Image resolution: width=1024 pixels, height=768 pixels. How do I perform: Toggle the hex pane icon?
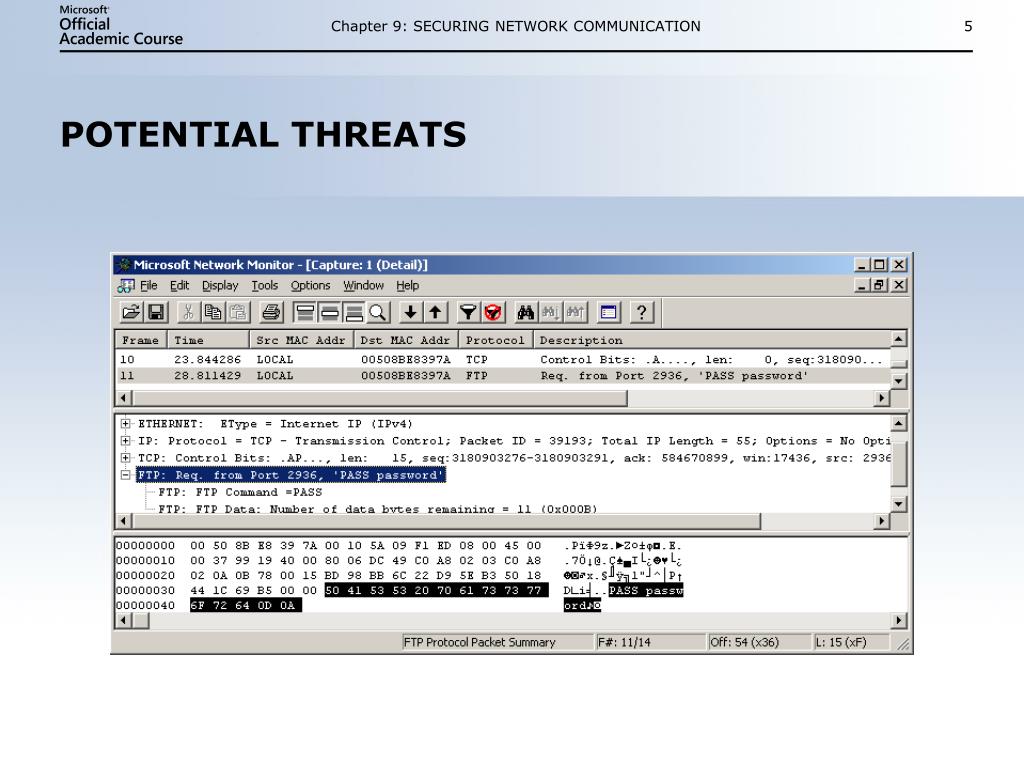coord(354,313)
